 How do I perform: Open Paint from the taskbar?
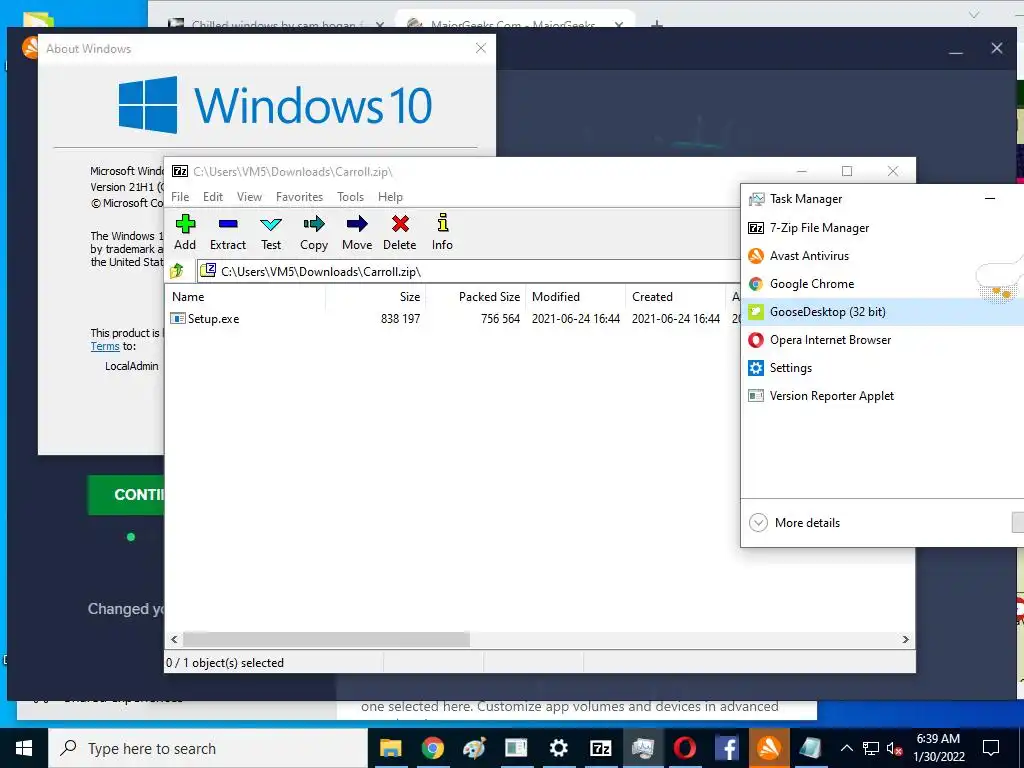click(x=474, y=748)
